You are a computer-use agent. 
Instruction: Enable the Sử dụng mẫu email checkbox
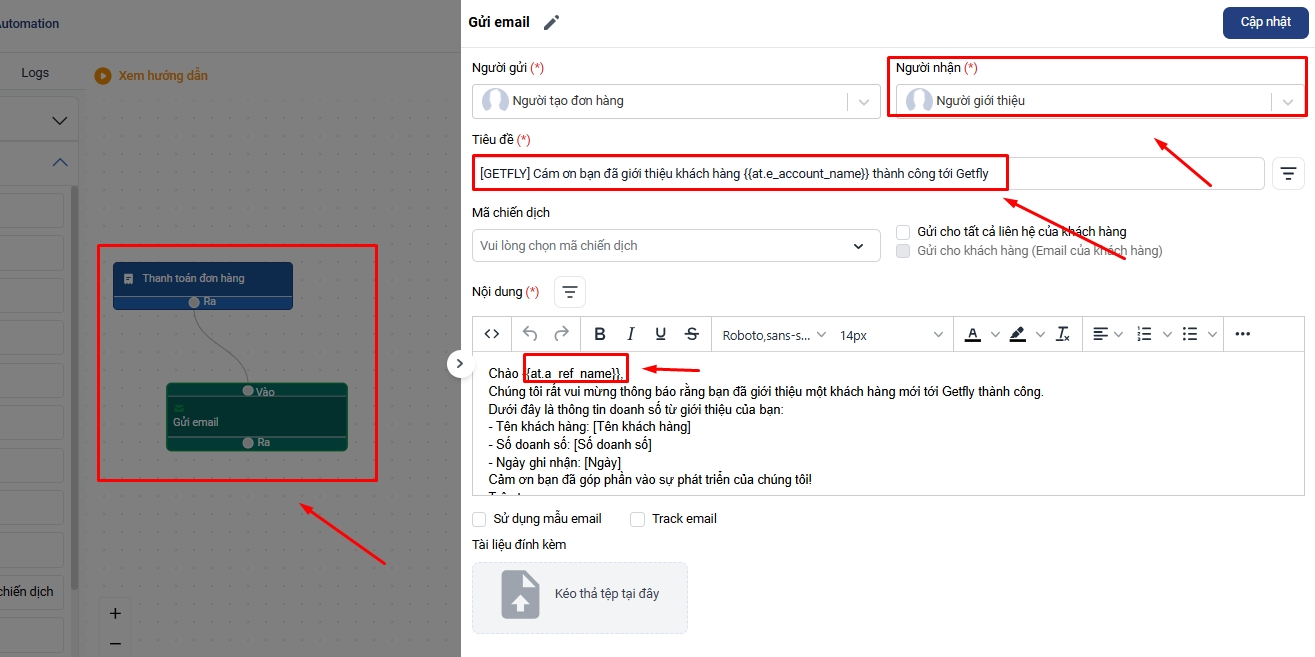[478, 519]
